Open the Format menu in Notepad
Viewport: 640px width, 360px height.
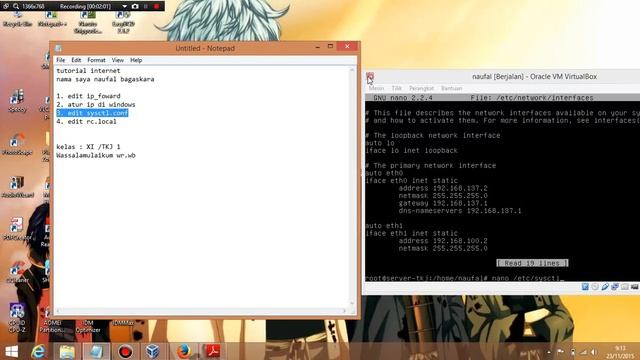coord(96,60)
